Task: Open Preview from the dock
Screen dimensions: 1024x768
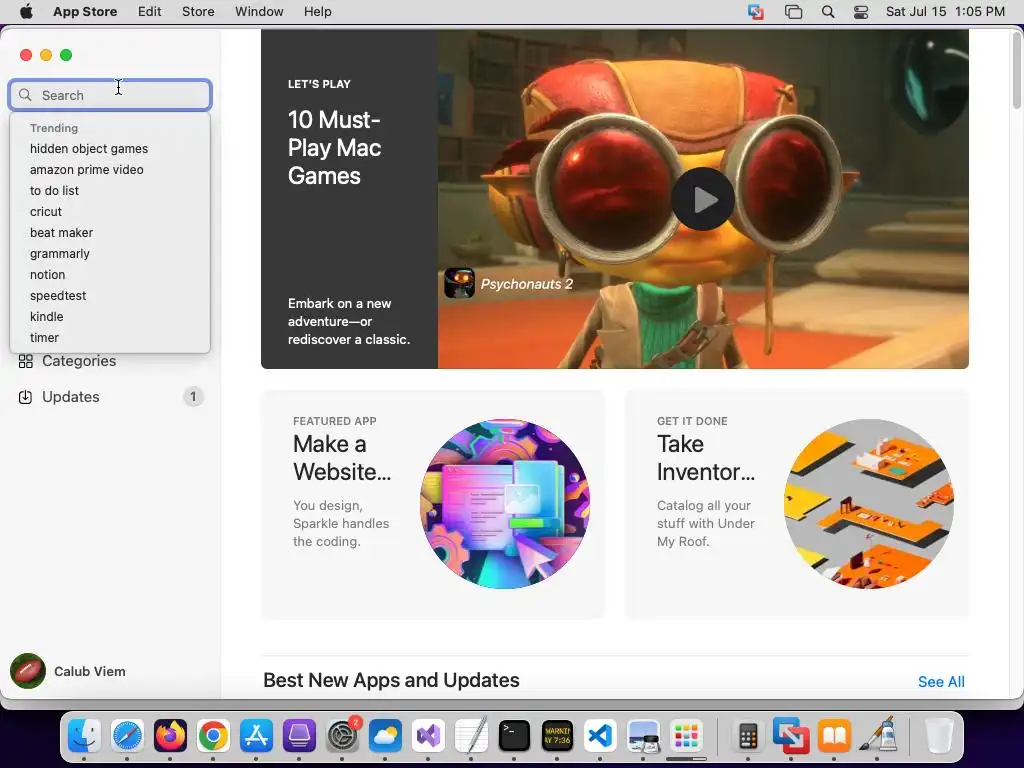Action: click(643, 737)
